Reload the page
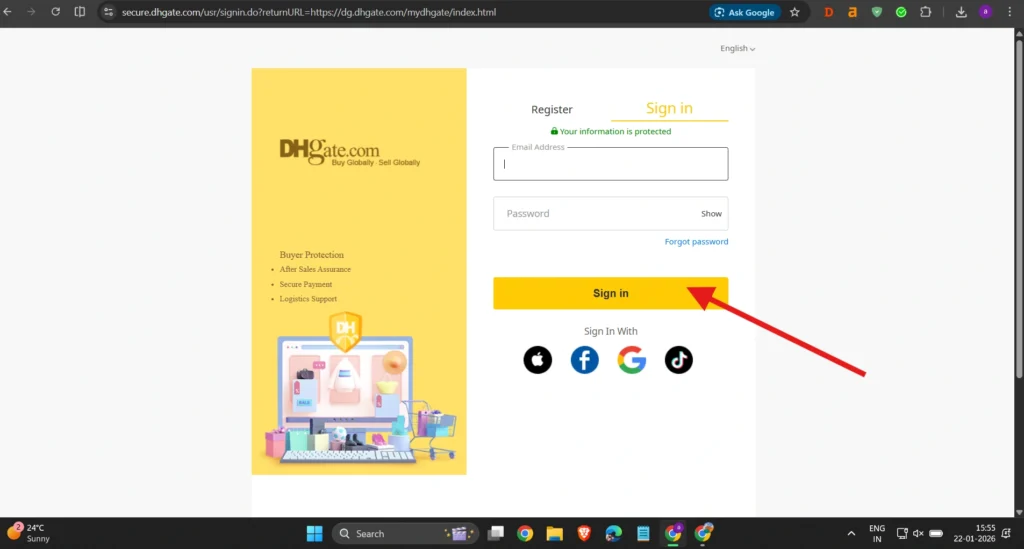The image size is (1024, 549). 56,12
